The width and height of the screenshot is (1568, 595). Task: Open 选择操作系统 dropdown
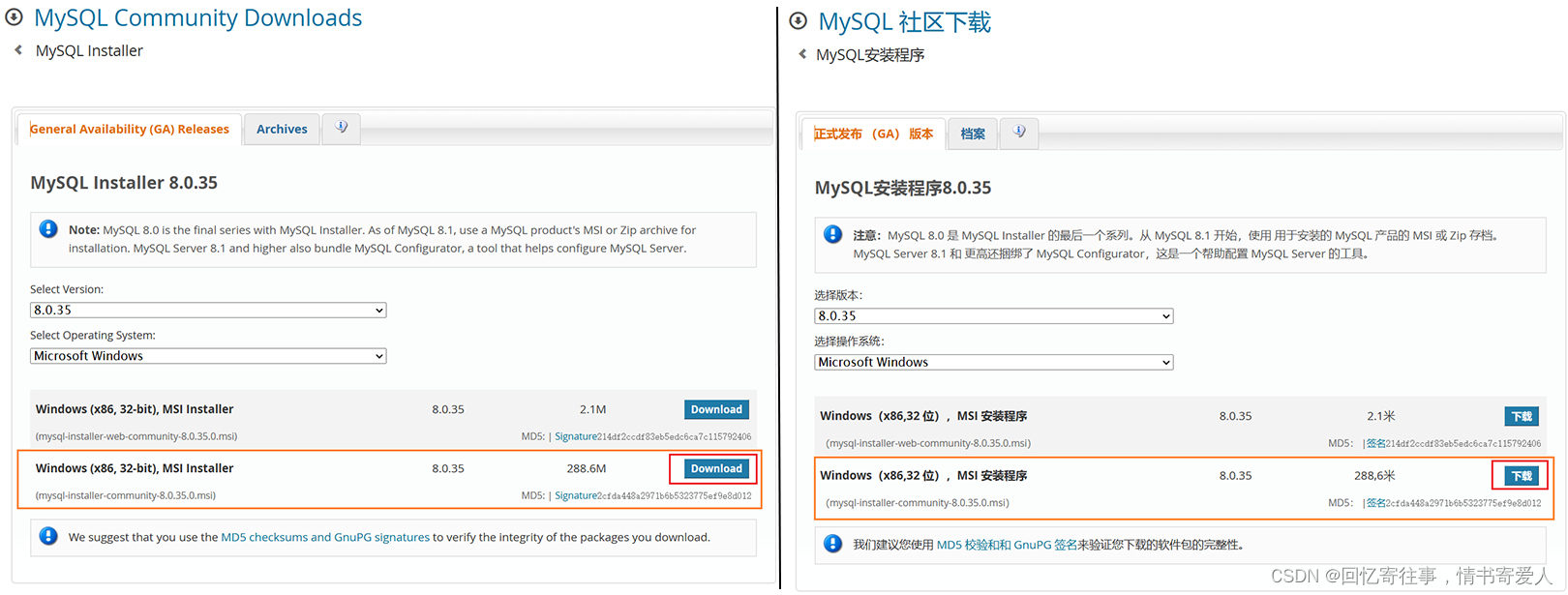(x=994, y=362)
